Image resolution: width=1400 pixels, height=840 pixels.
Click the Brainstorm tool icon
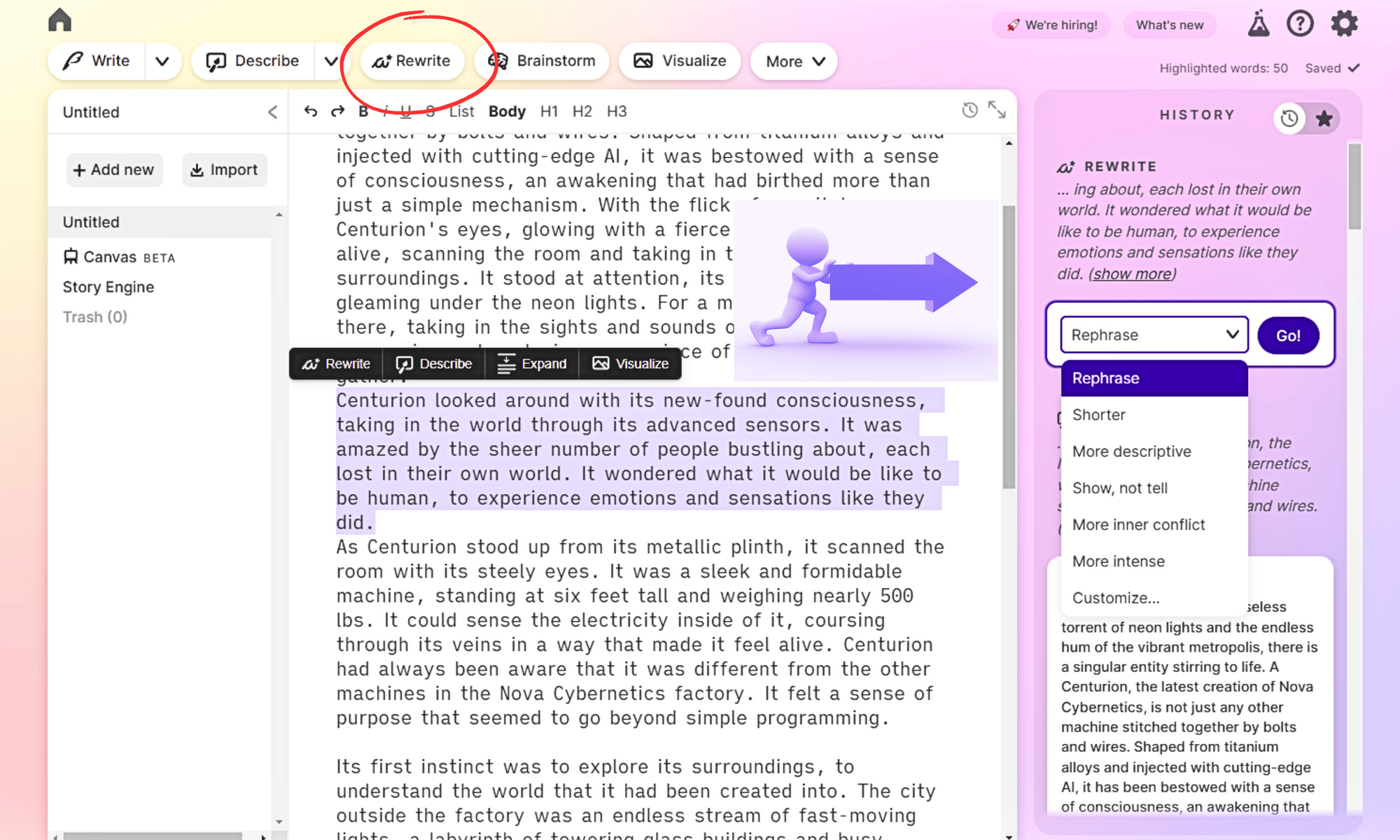click(x=498, y=61)
